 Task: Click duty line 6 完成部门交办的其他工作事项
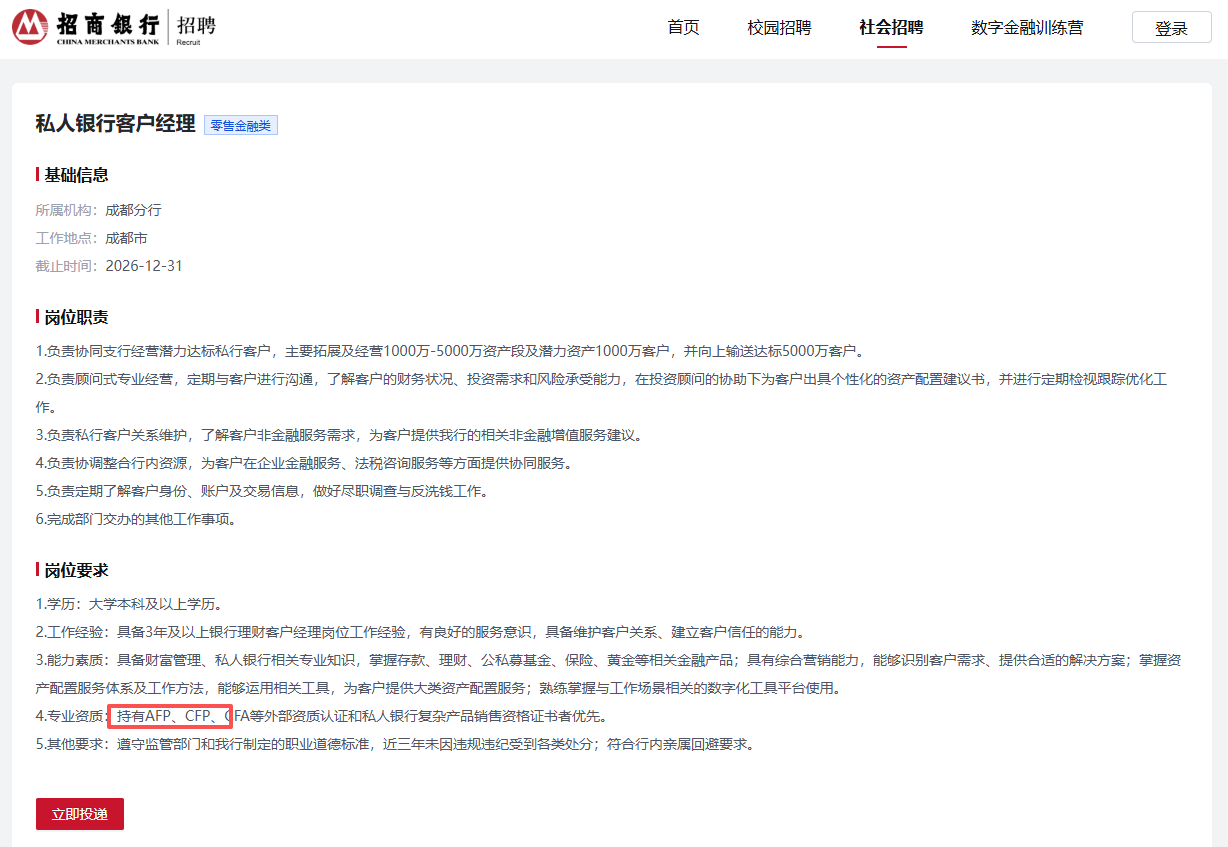coord(136,519)
